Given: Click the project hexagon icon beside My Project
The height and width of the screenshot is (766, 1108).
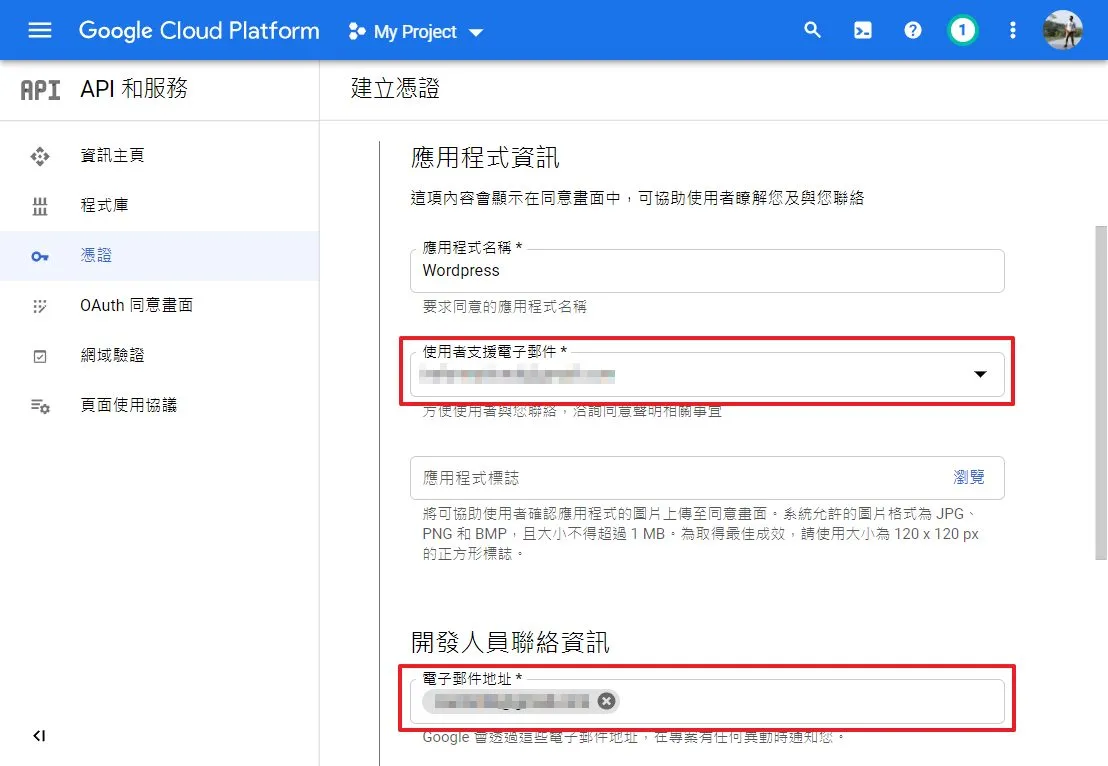Looking at the screenshot, I should 357,32.
